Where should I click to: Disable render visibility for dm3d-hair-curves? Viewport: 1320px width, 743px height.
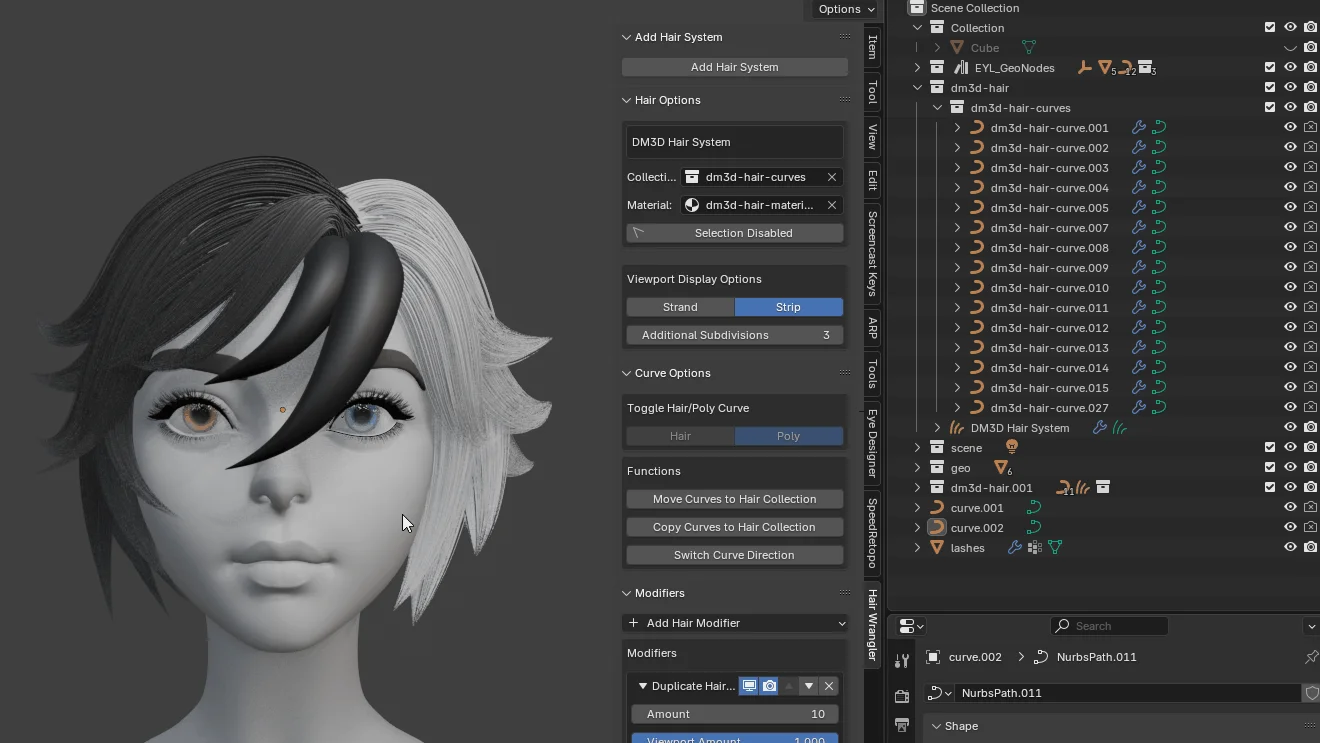[x=1311, y=106]
